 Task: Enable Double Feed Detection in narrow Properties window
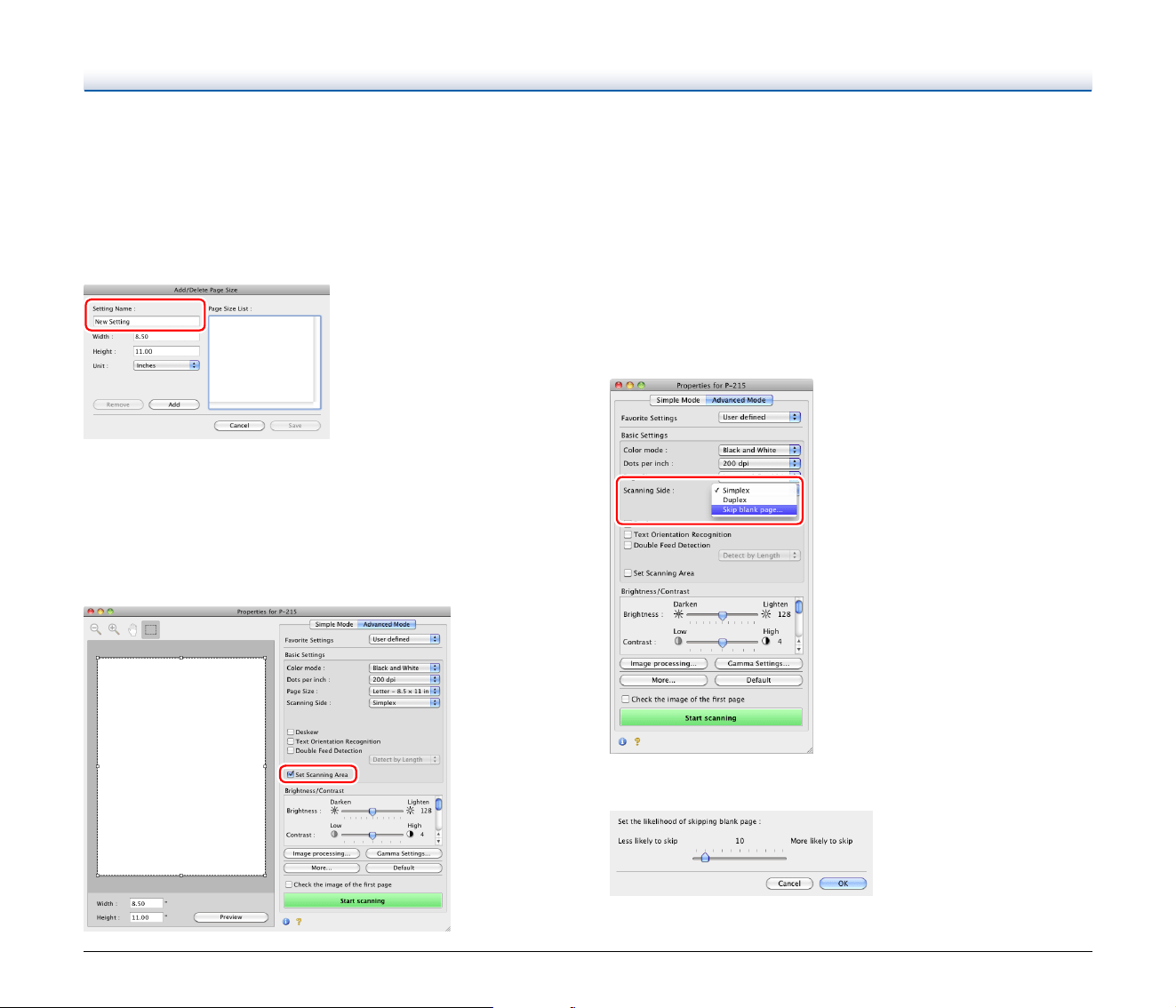tap(628, 545)
